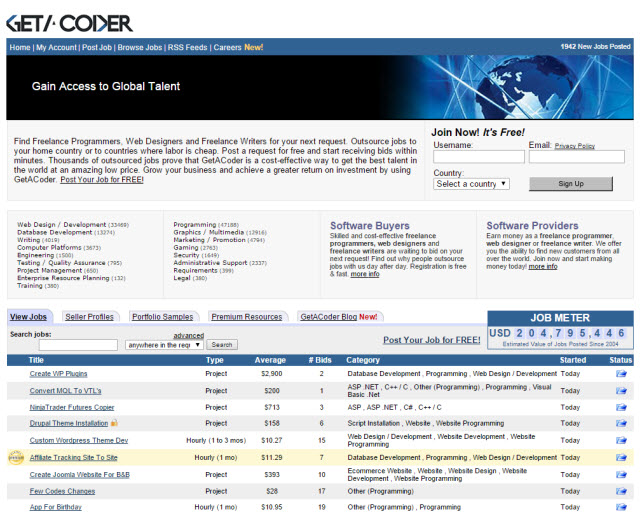Open Project Management category
The image size is (640, 515).
coord(49,270)
